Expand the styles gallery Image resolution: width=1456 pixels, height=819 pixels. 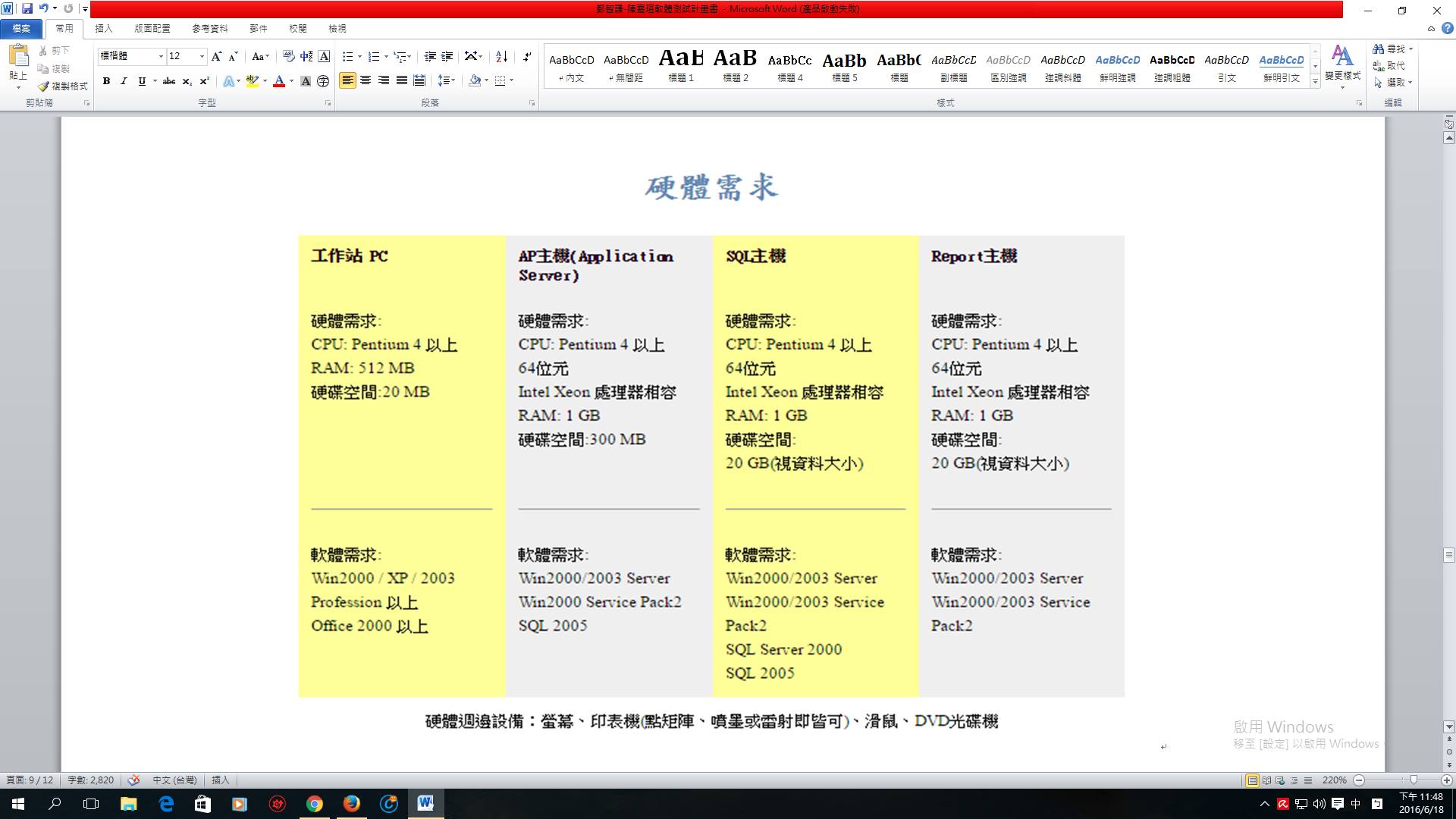point(1316,82)
